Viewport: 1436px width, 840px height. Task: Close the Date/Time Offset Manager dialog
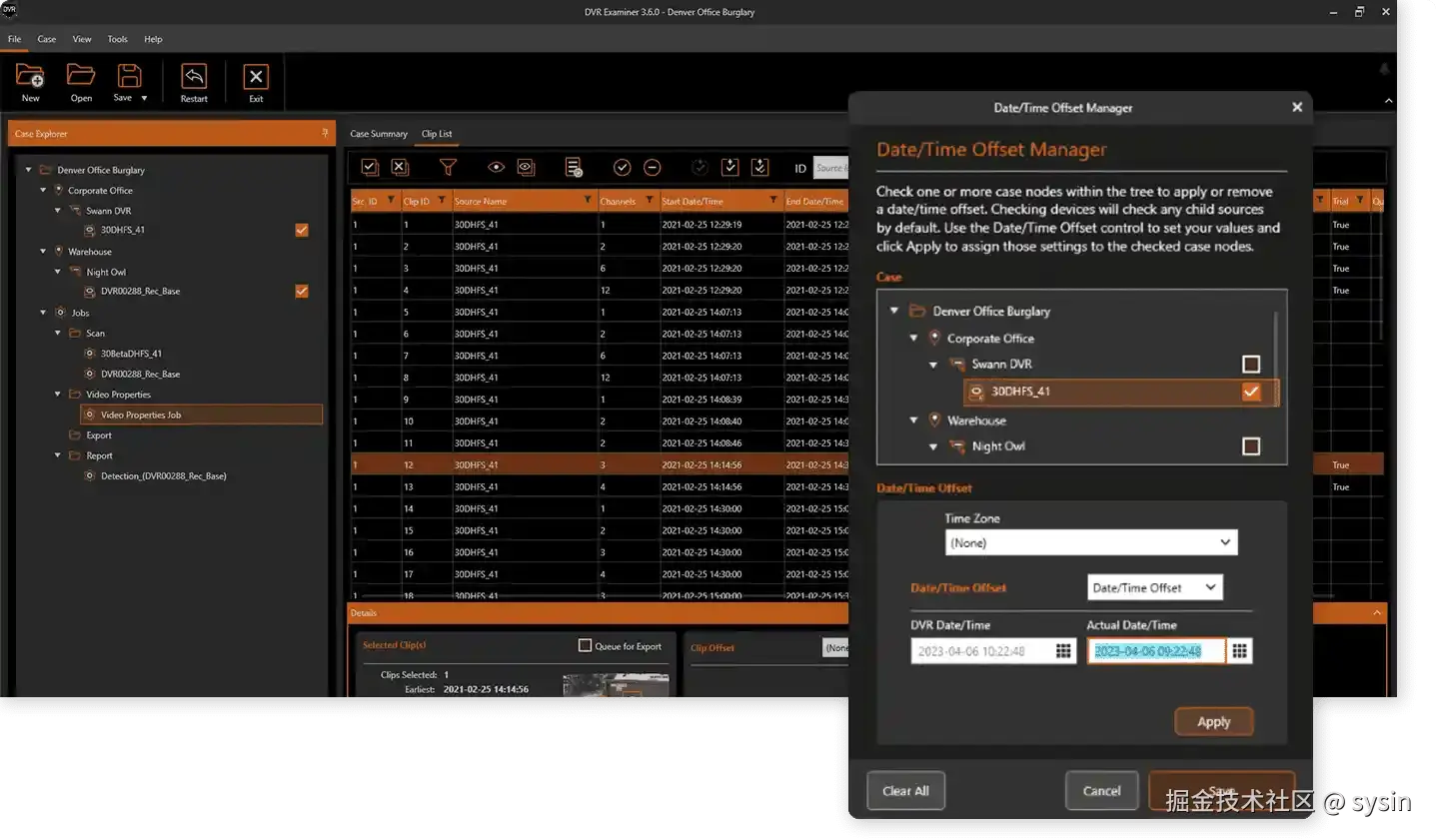pyautogui.click(x=1297, y=107)
